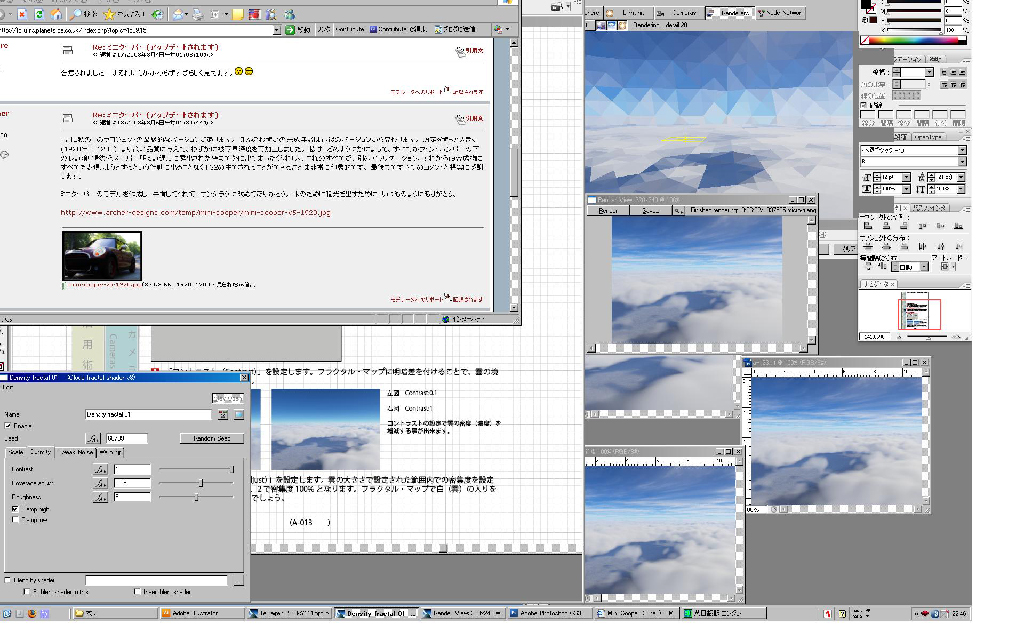This screenshot has height=640, width=1024.
Task: Toggle the Enable checkbox in Density fractal dialog
Action: 8,426
